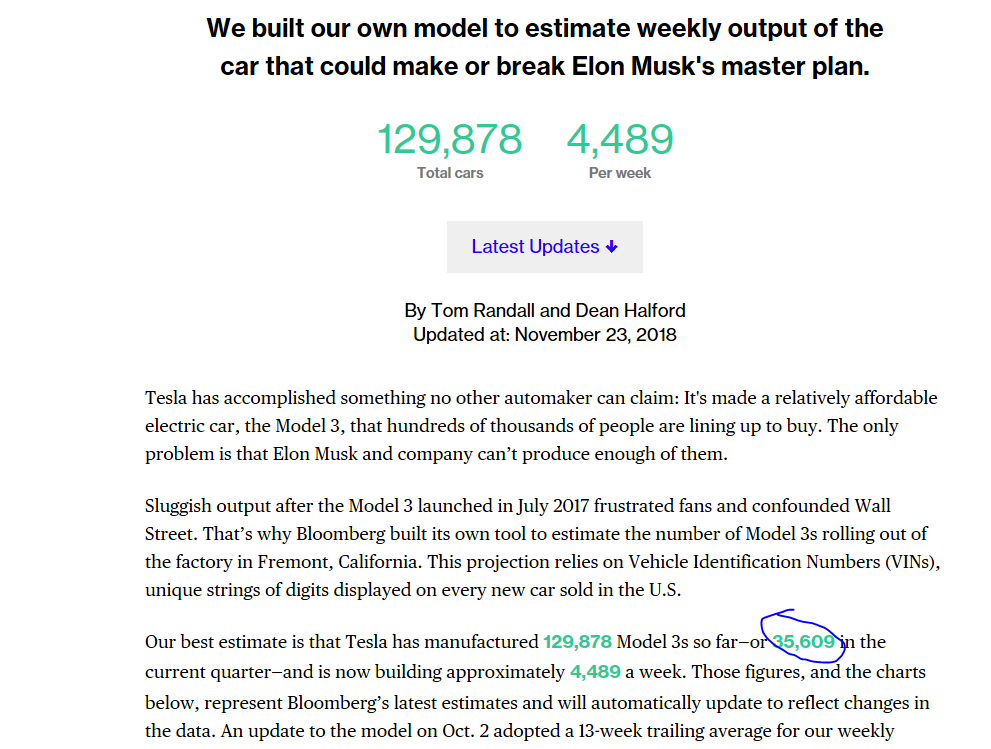
Task: Click the circled 35,609 quarterly number
Action: point(804,642)
